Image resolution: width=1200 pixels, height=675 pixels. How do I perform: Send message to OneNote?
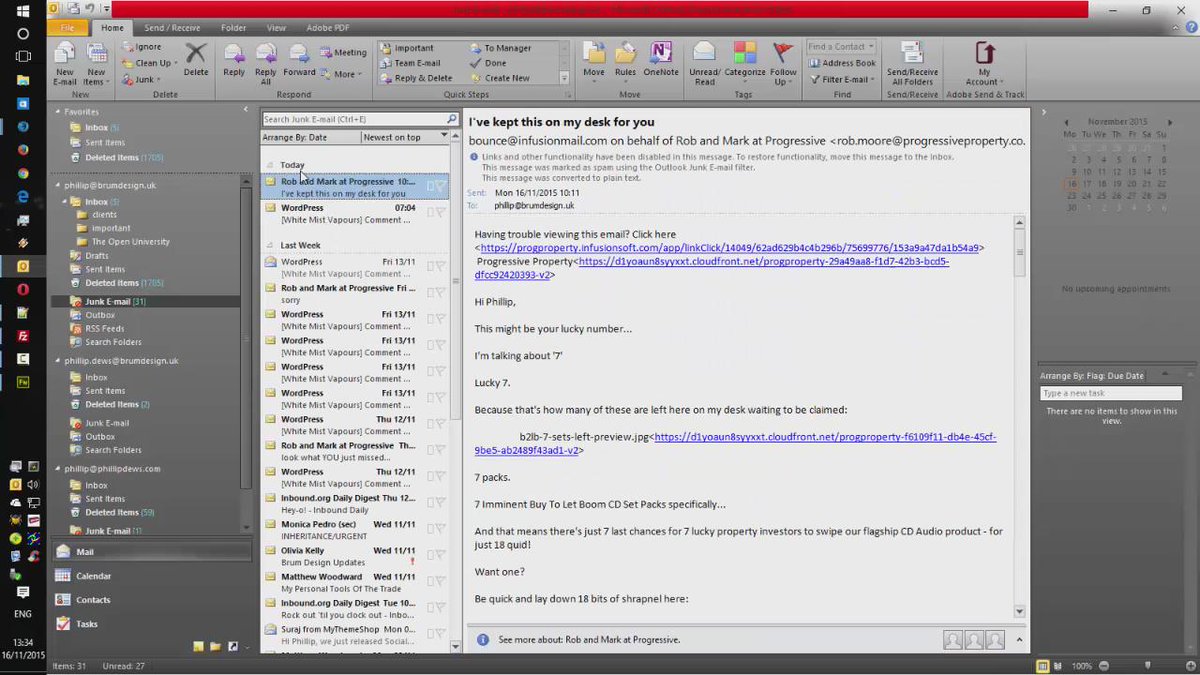pyautogui.click(x=661, y=60)
